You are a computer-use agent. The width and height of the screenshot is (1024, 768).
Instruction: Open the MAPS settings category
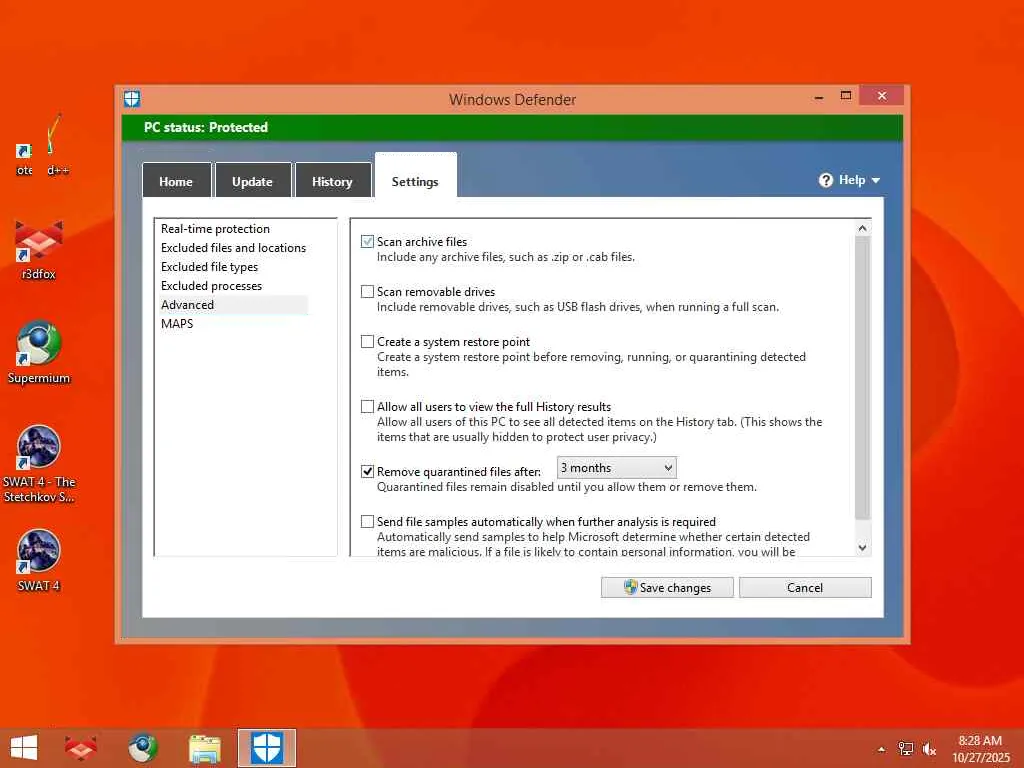pyautogui.click(x=177, y=323)
